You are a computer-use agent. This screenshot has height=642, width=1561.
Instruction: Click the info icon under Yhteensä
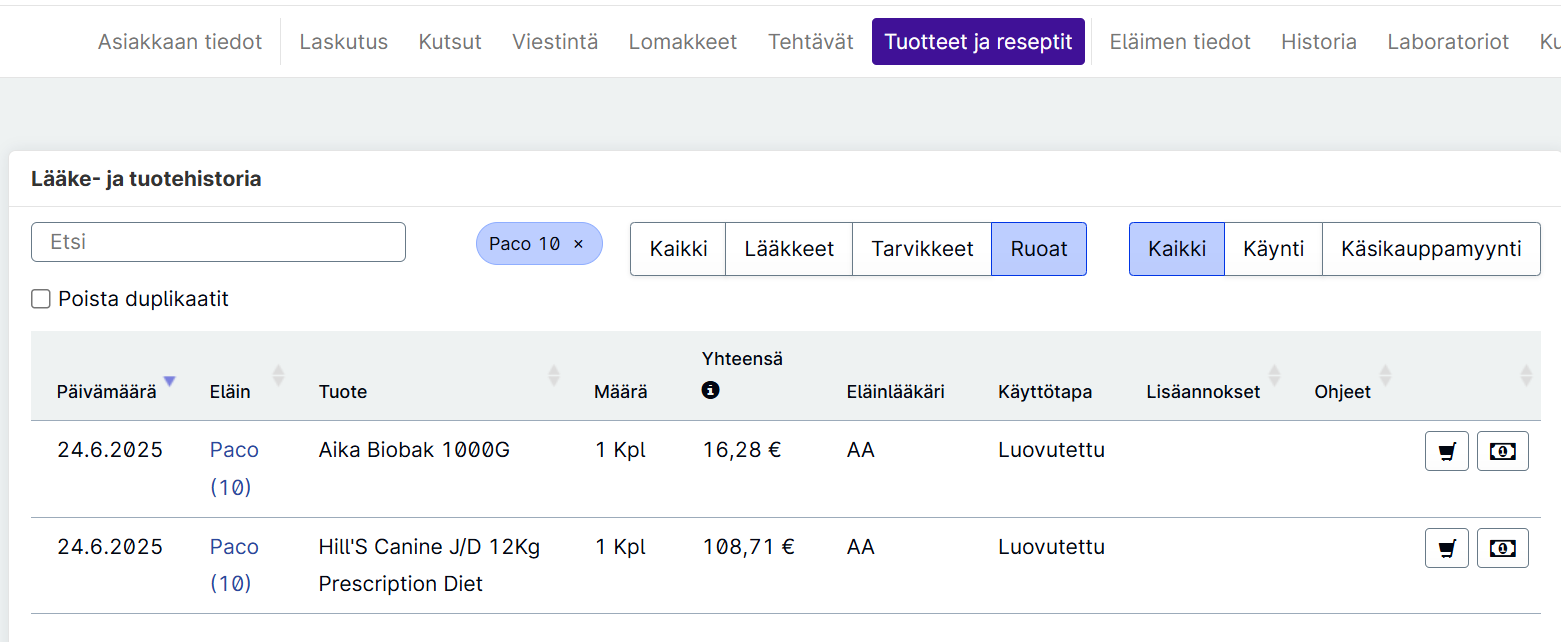[711, 390]
